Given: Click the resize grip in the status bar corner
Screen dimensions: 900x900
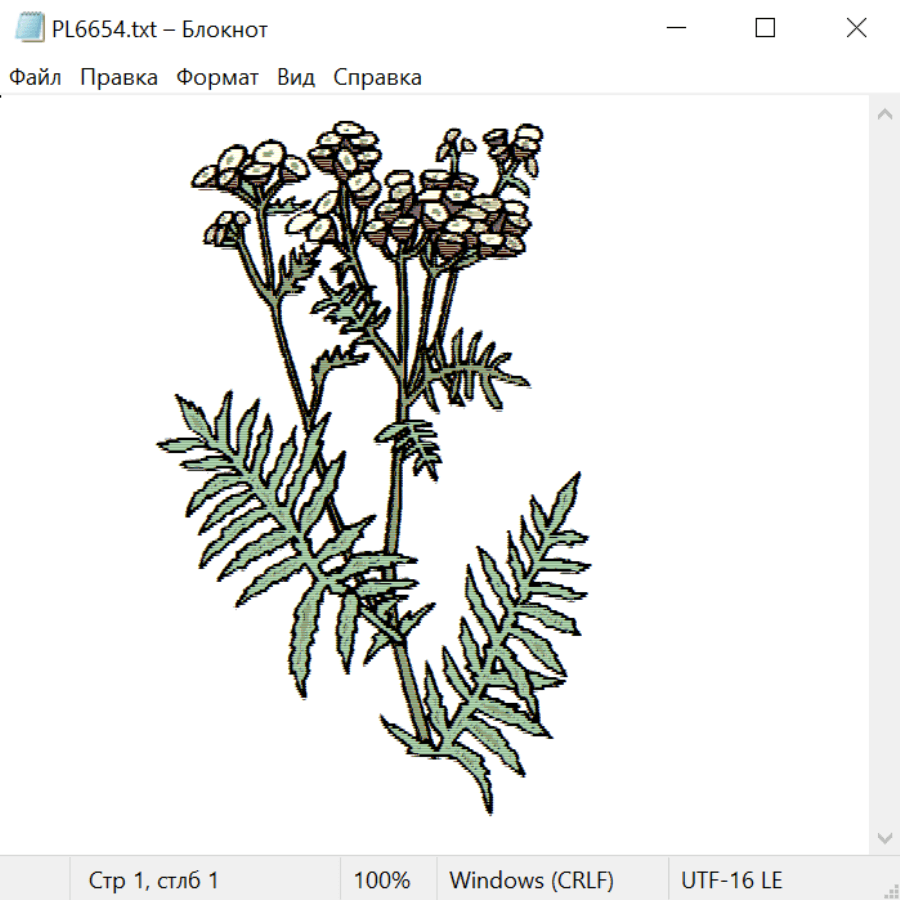Looking at the screenshot, I should (890, 890).
